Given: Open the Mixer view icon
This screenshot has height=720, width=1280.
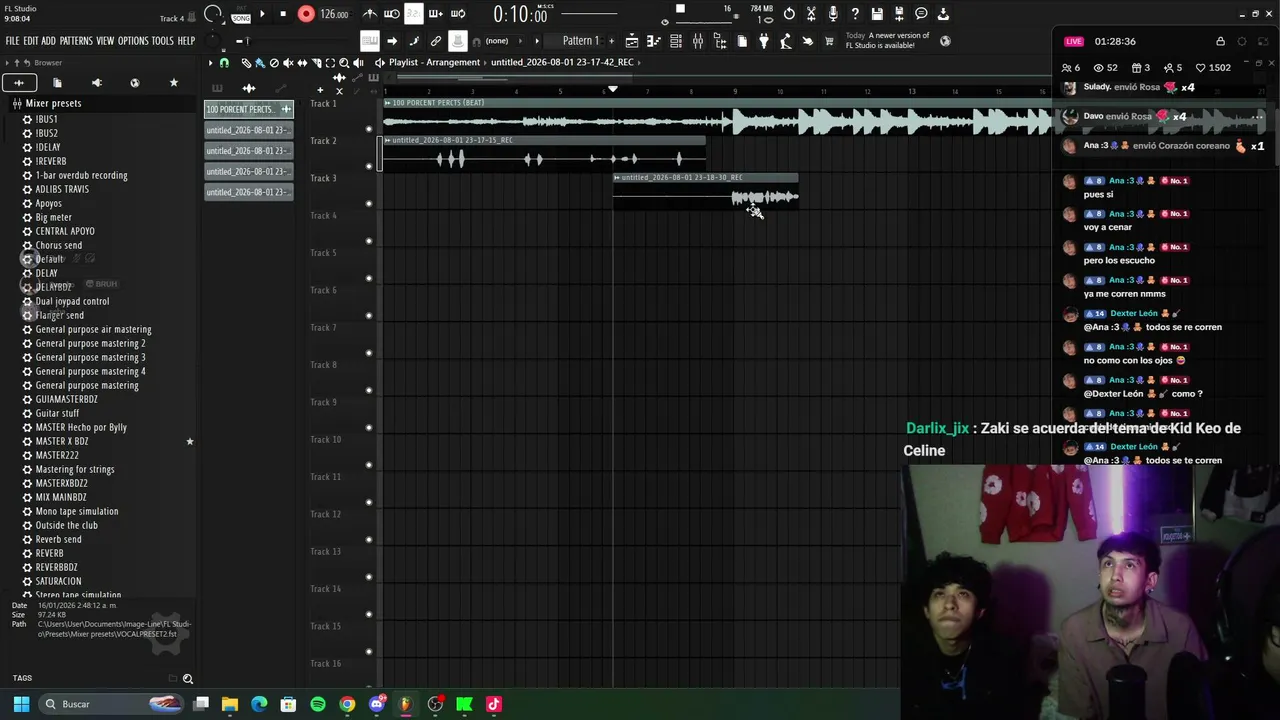Looking at the screenshot, I should tap(698, 41).
